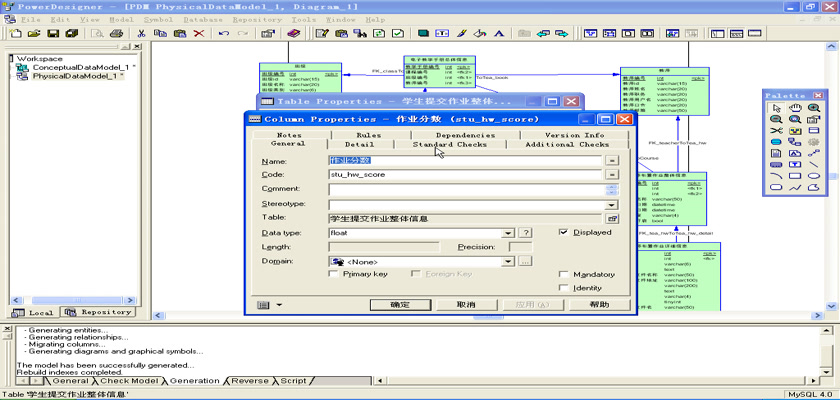Toggle the equals button next to Name
Image resolution: width=840 pixels, height=400 pixels.
[x=612, y=161]
